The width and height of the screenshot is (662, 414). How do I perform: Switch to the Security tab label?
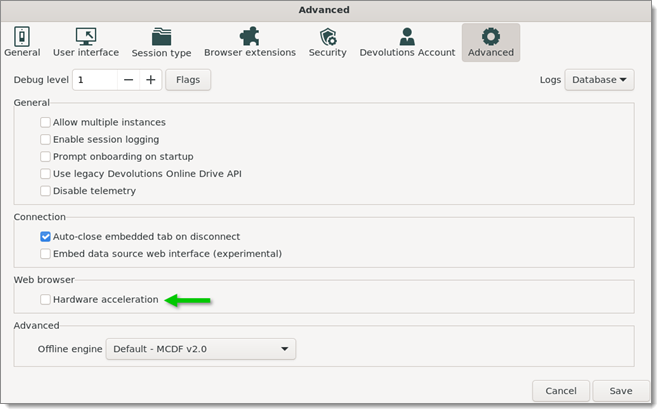[328, 52]
